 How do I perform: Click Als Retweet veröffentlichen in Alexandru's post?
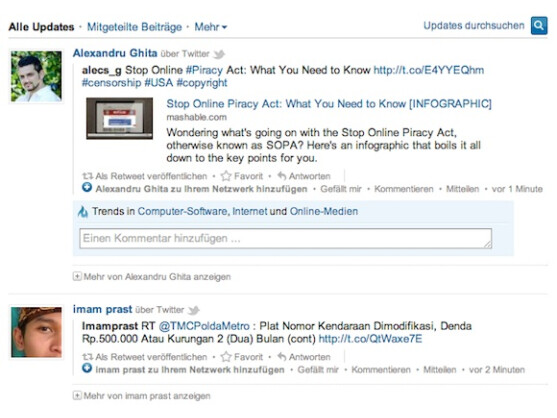(x=151, y=176)
